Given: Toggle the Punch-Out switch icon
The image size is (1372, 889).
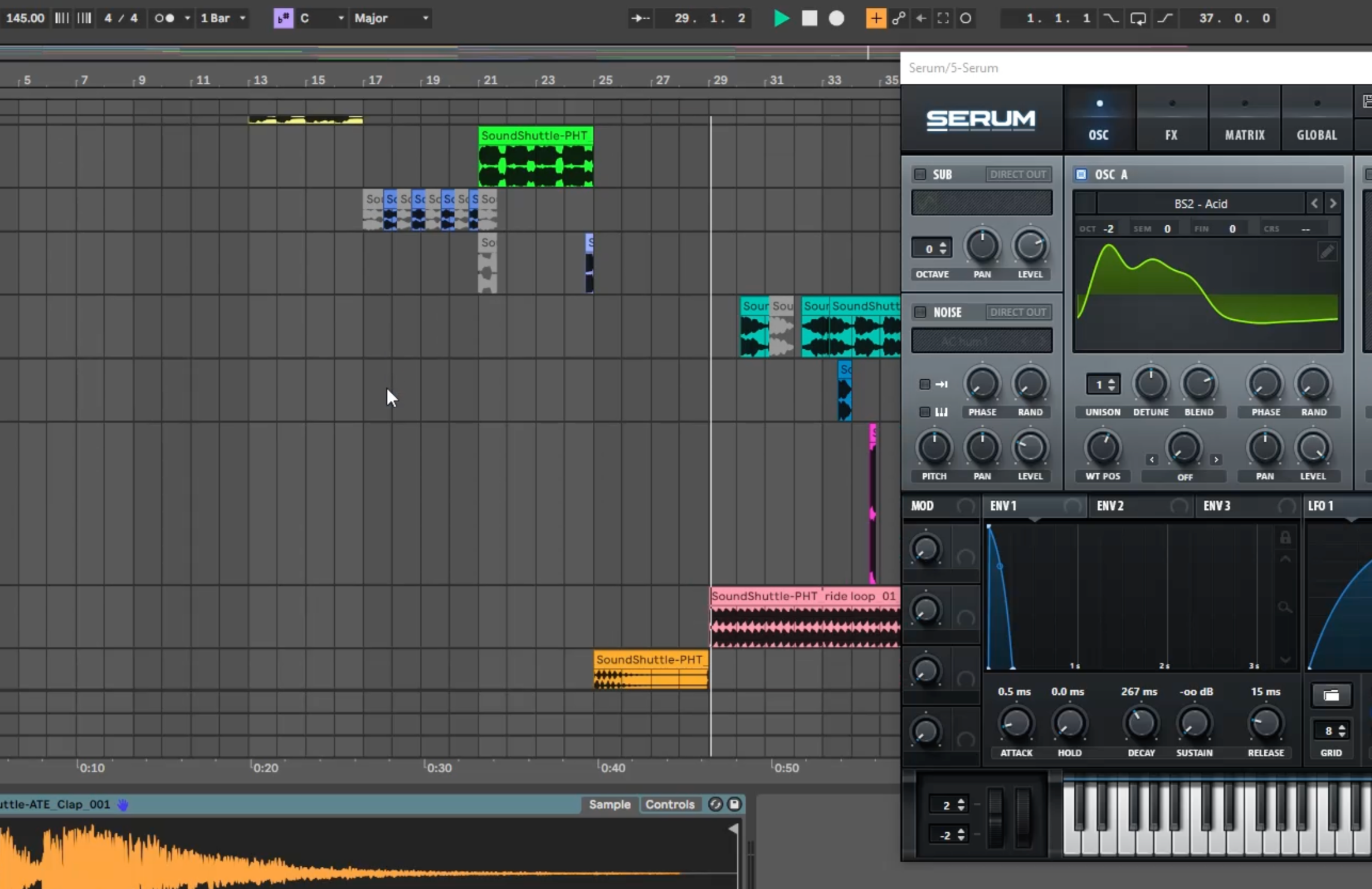Looking at the screenshot, I should (x=1165, y=18).
